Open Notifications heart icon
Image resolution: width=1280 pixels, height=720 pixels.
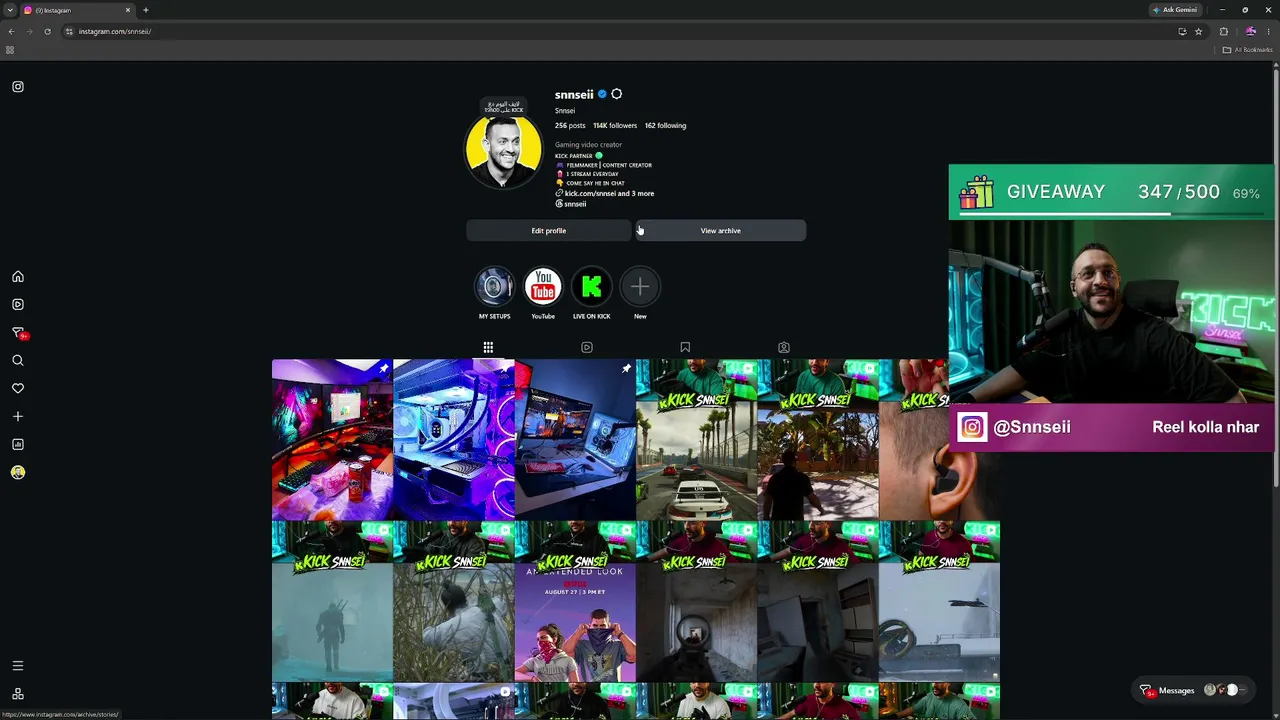click(18, 389)
